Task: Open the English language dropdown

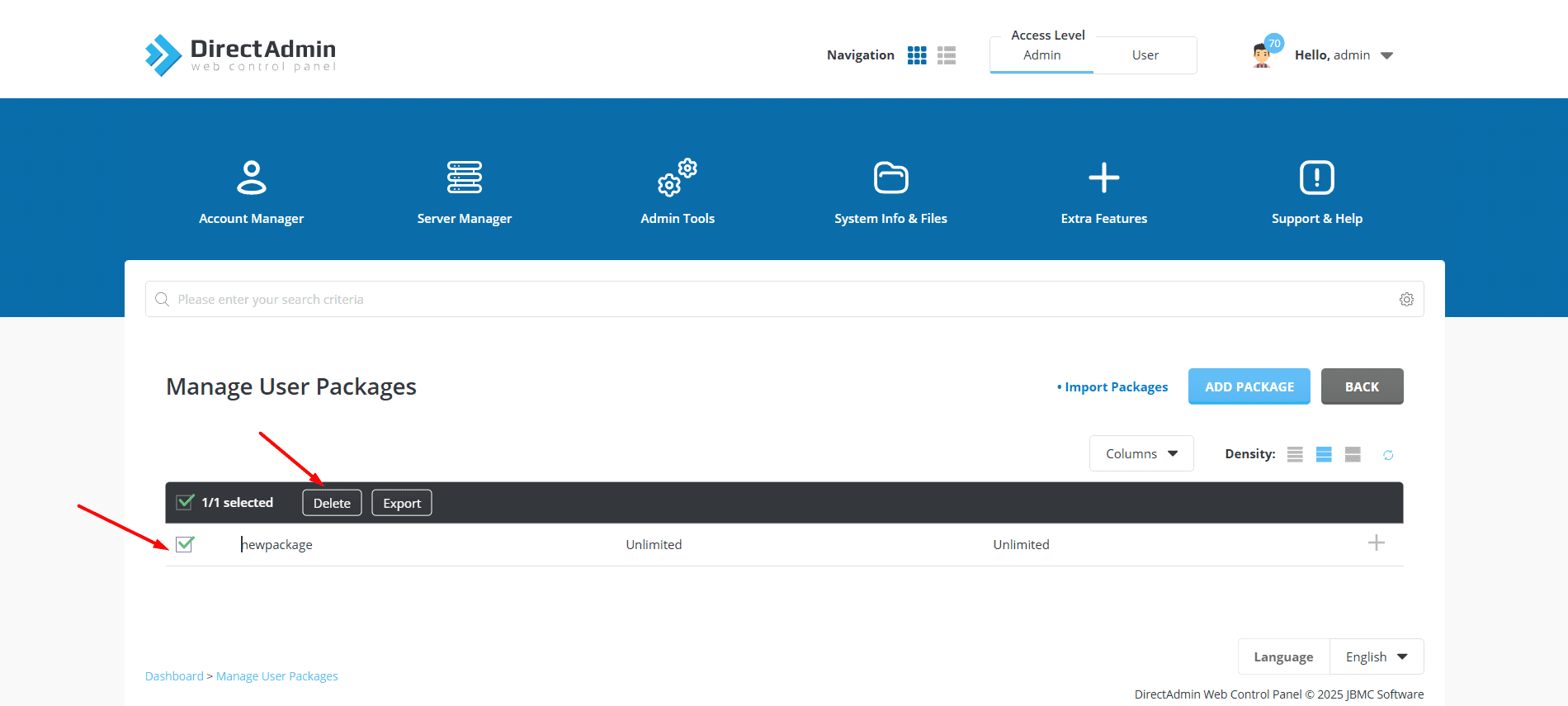Action: [1376, 657]
